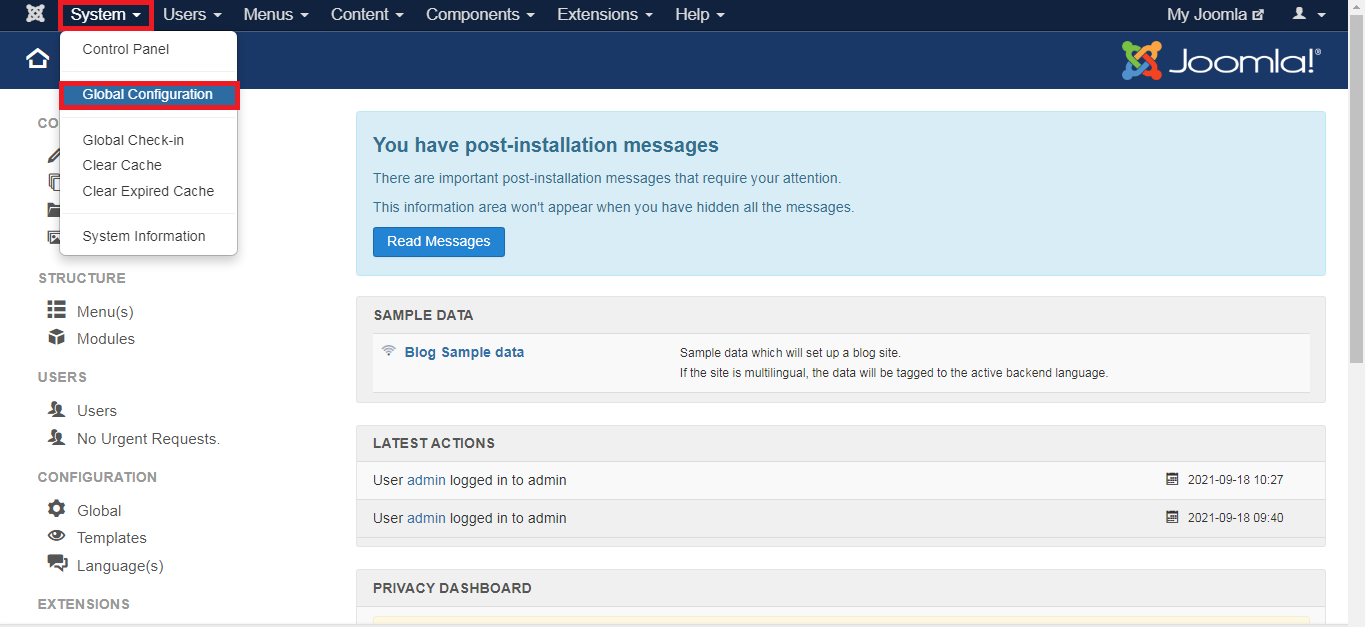Open Global under Configuration in the sidebar
Image resolution: width=1365 pixels, height=627 pixels.
click(x=99, y=511)
